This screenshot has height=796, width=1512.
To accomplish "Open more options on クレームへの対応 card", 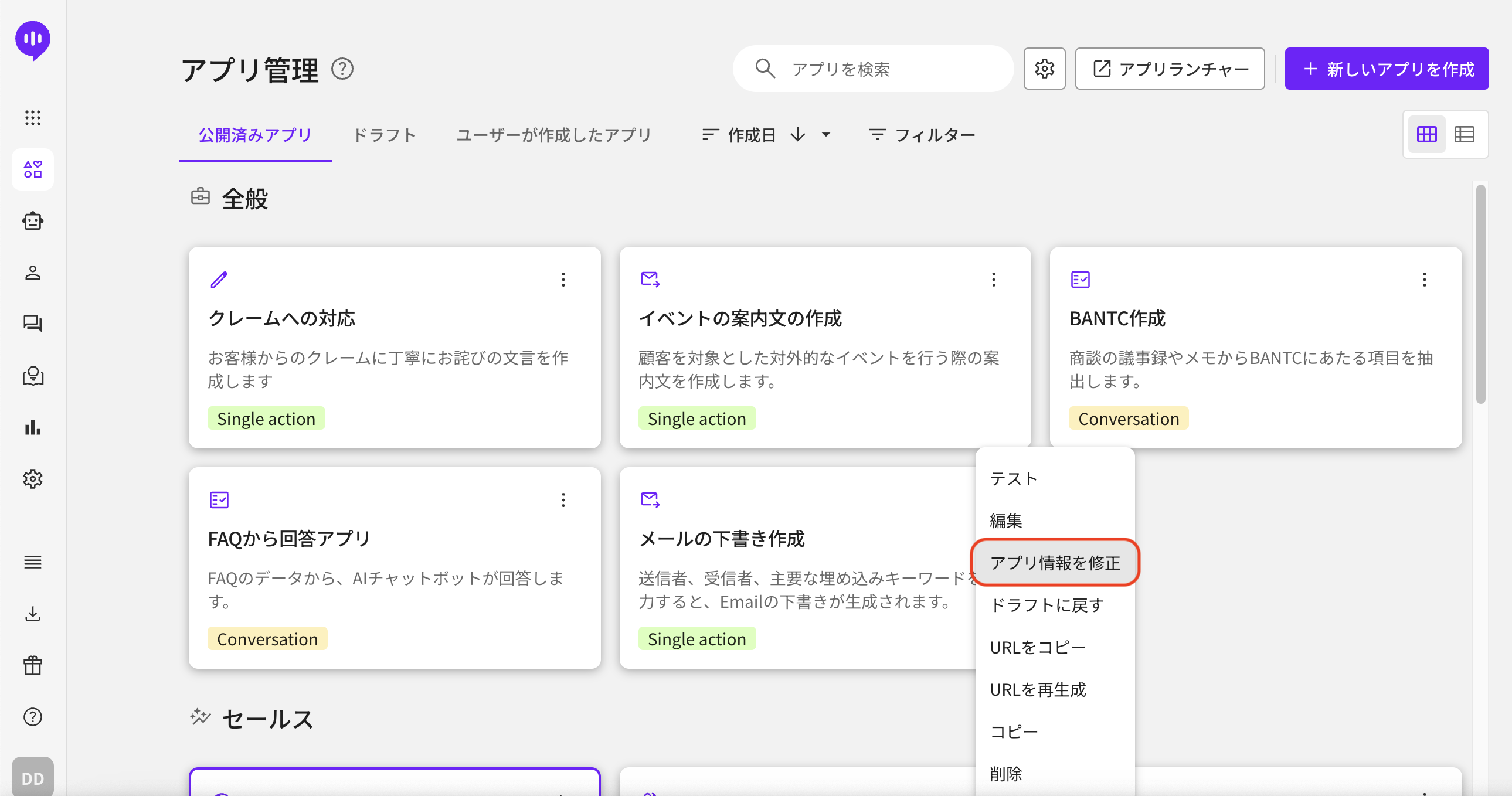I will pos(563,280).
